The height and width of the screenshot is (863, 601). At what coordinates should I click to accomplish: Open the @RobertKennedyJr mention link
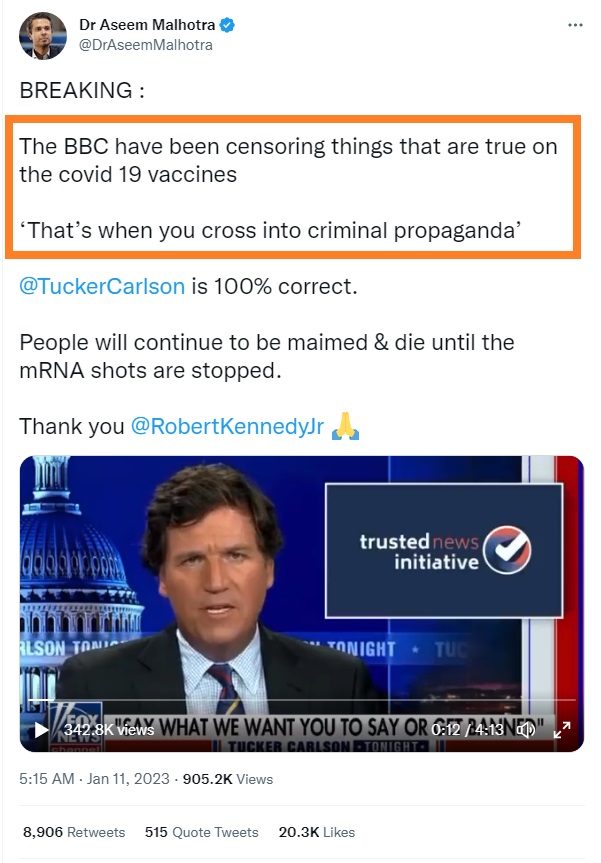[227, 427]
